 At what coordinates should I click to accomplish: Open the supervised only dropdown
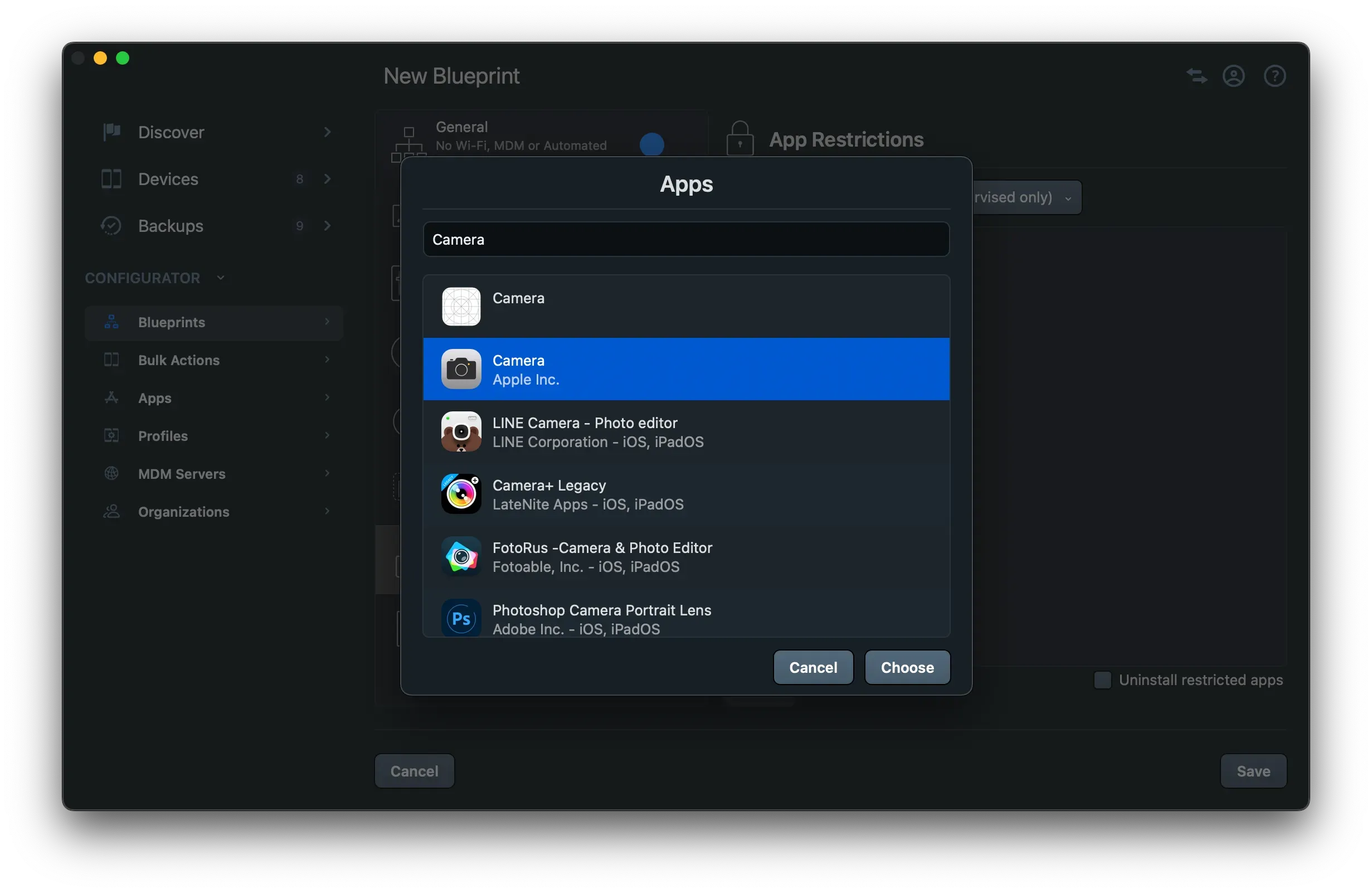1069,197
